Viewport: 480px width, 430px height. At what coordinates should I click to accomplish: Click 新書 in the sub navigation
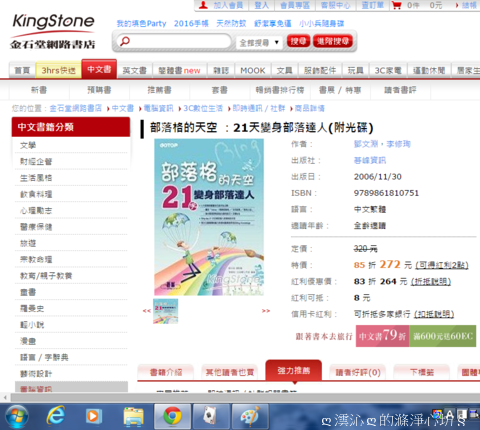coord(39,90)
